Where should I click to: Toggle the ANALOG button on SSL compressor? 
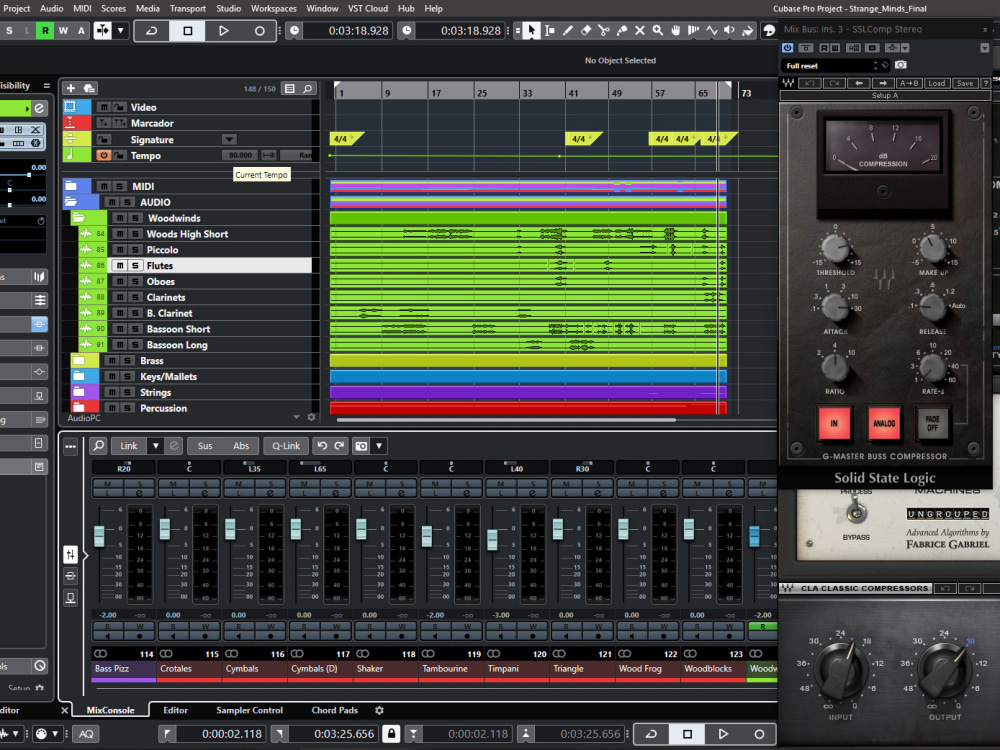coord(884,423)
